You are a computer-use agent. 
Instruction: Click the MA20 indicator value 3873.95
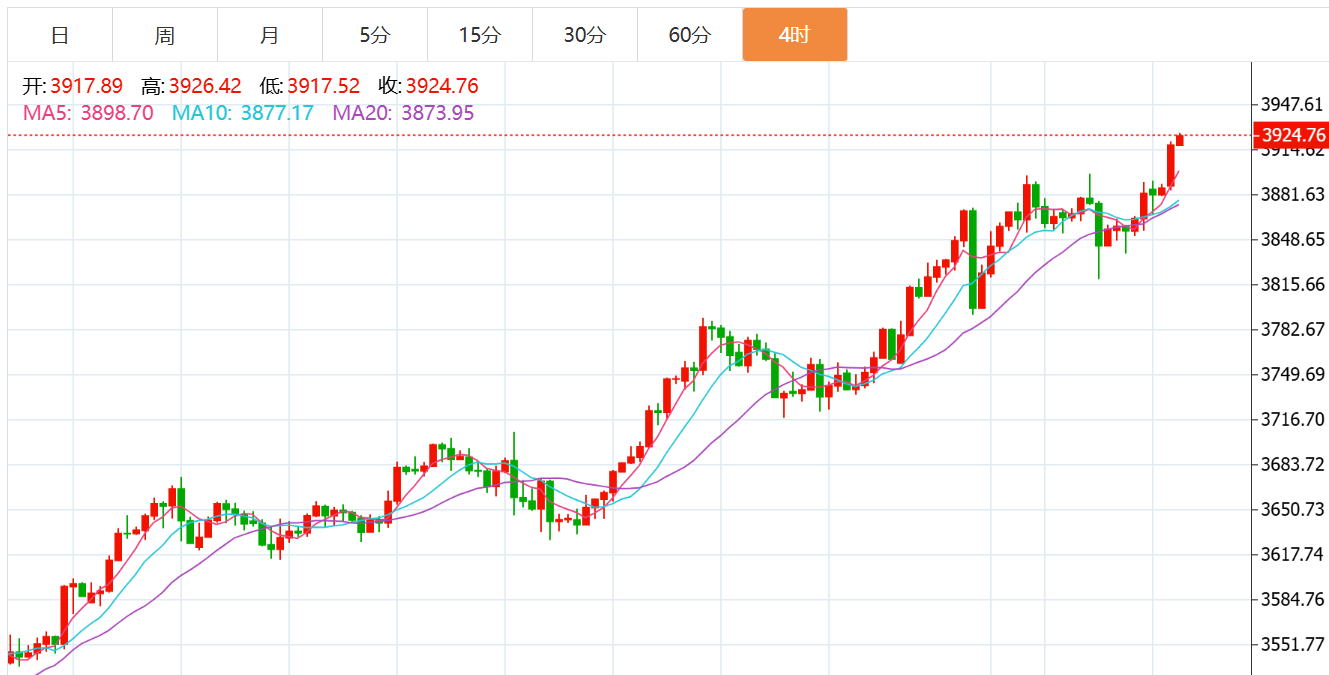437,113
